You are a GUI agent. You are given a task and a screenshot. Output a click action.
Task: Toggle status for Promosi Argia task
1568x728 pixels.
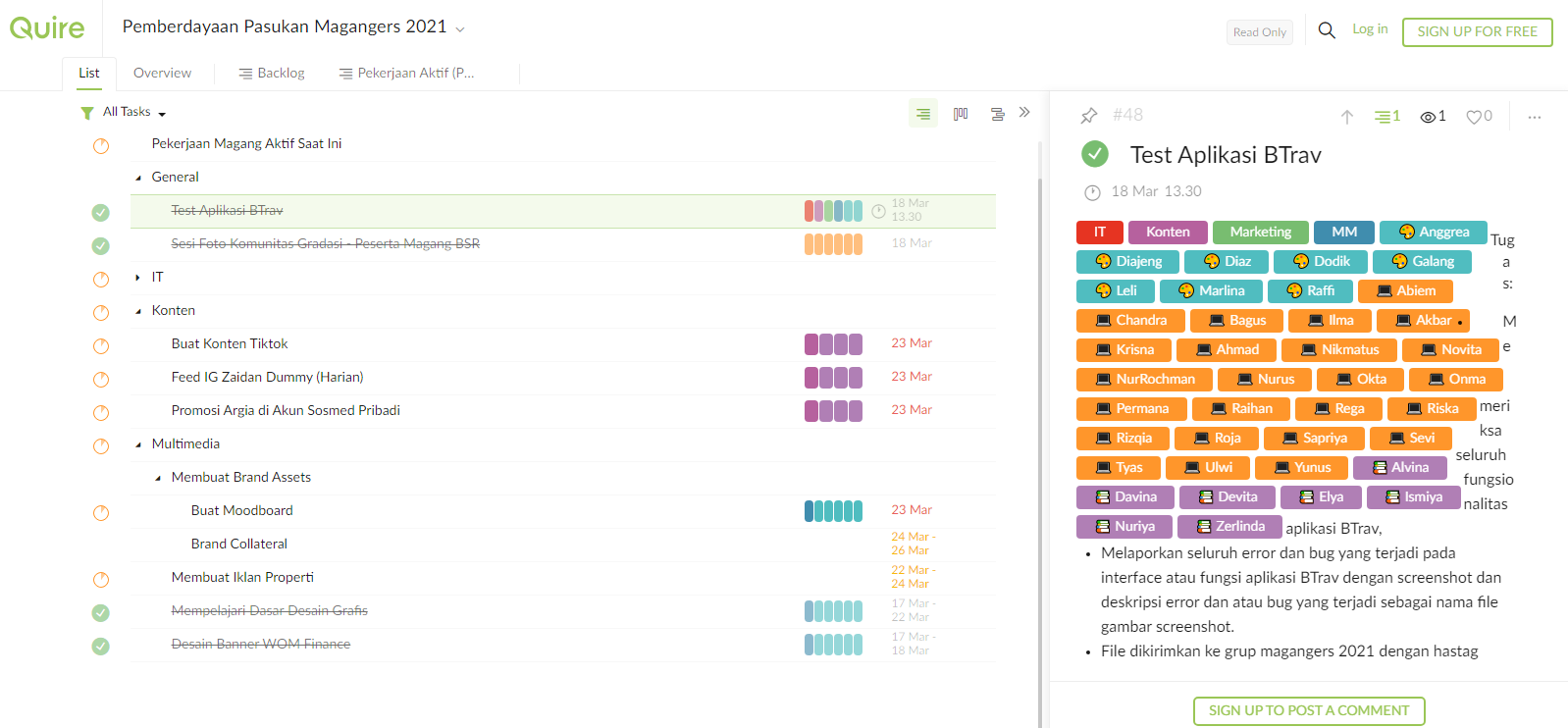[101, 412]
